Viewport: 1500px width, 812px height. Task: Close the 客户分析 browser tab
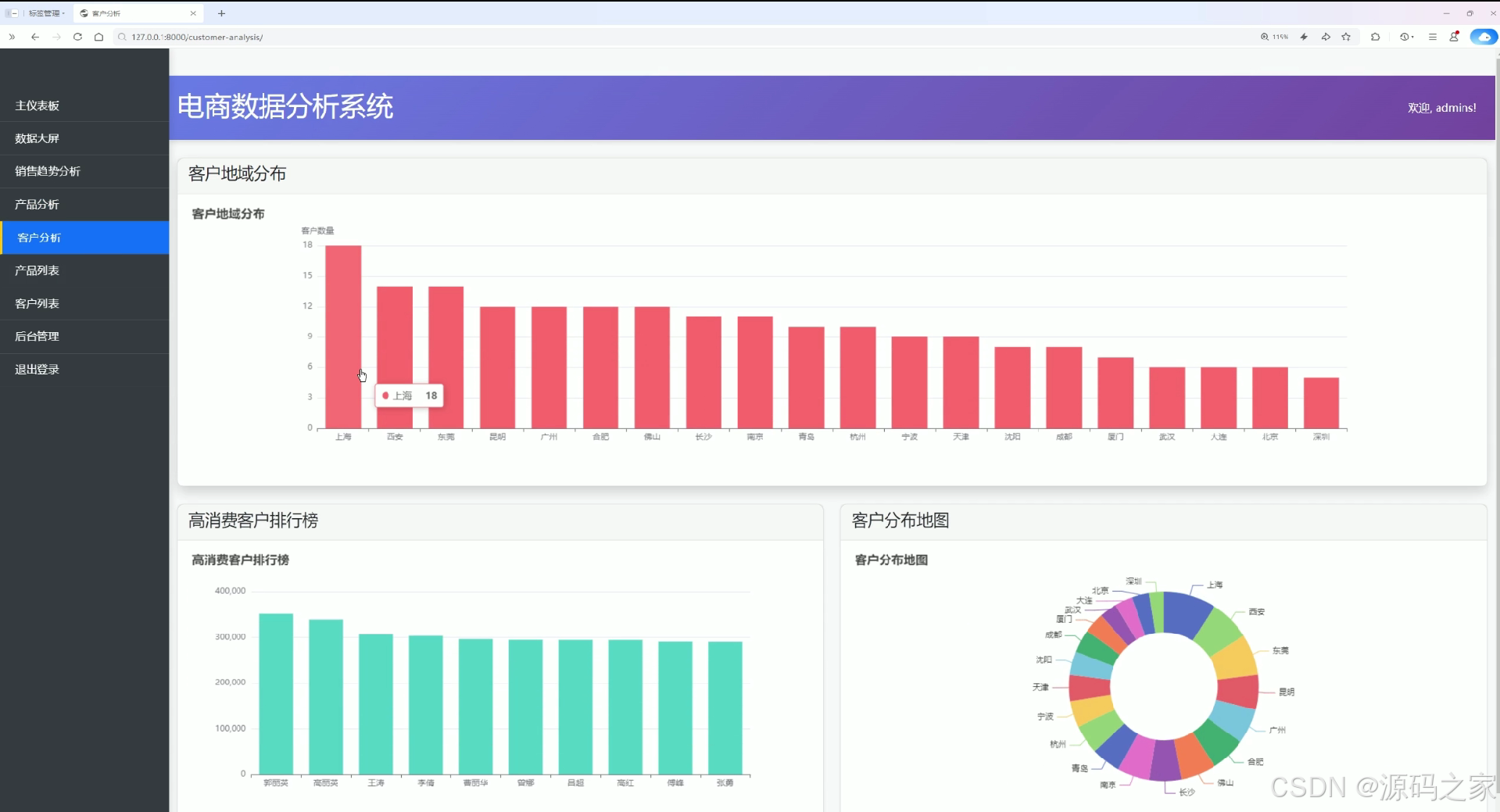(x=193, y=13)
